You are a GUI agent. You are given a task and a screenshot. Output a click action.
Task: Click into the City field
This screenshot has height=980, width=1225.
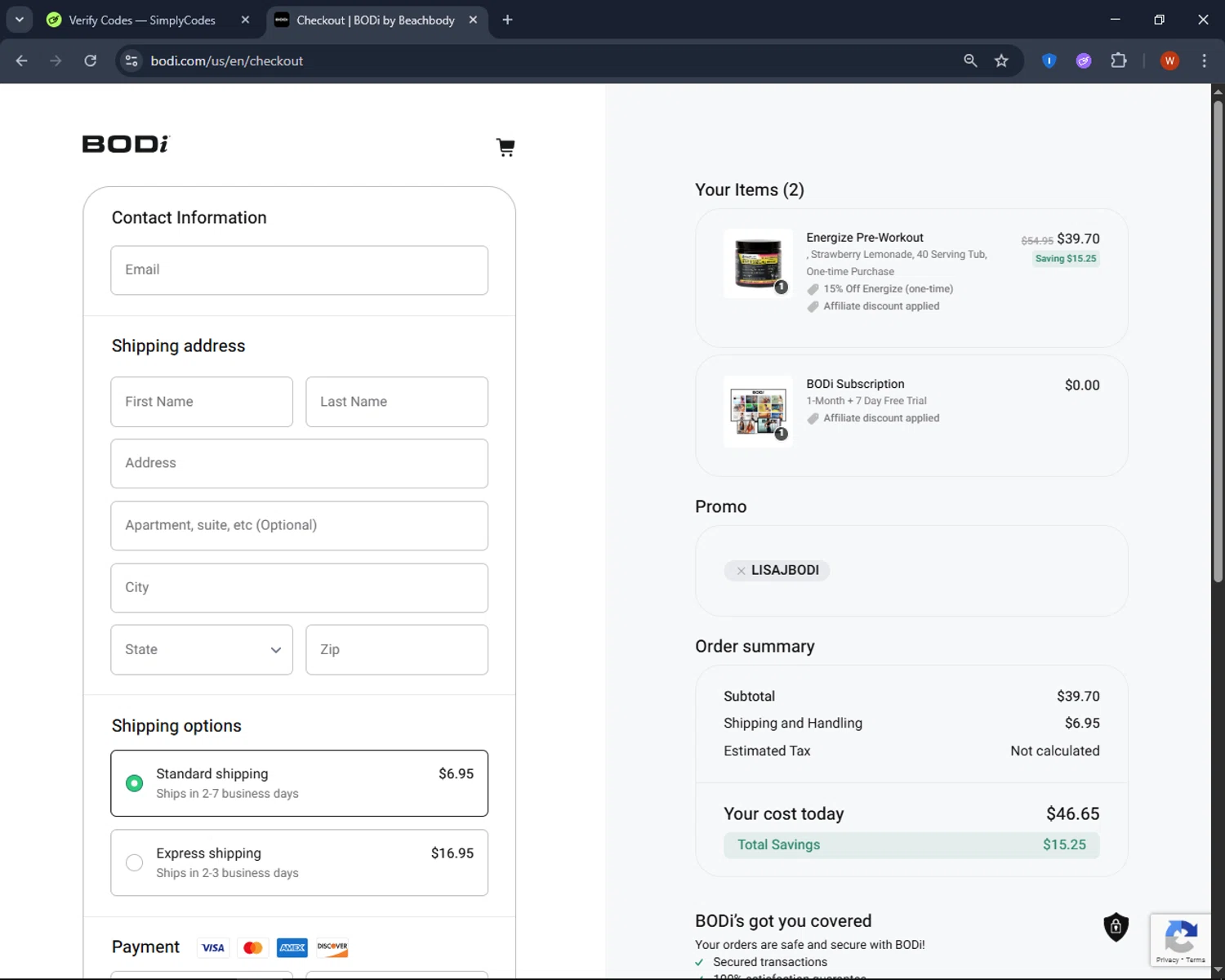tap(300, 588)
